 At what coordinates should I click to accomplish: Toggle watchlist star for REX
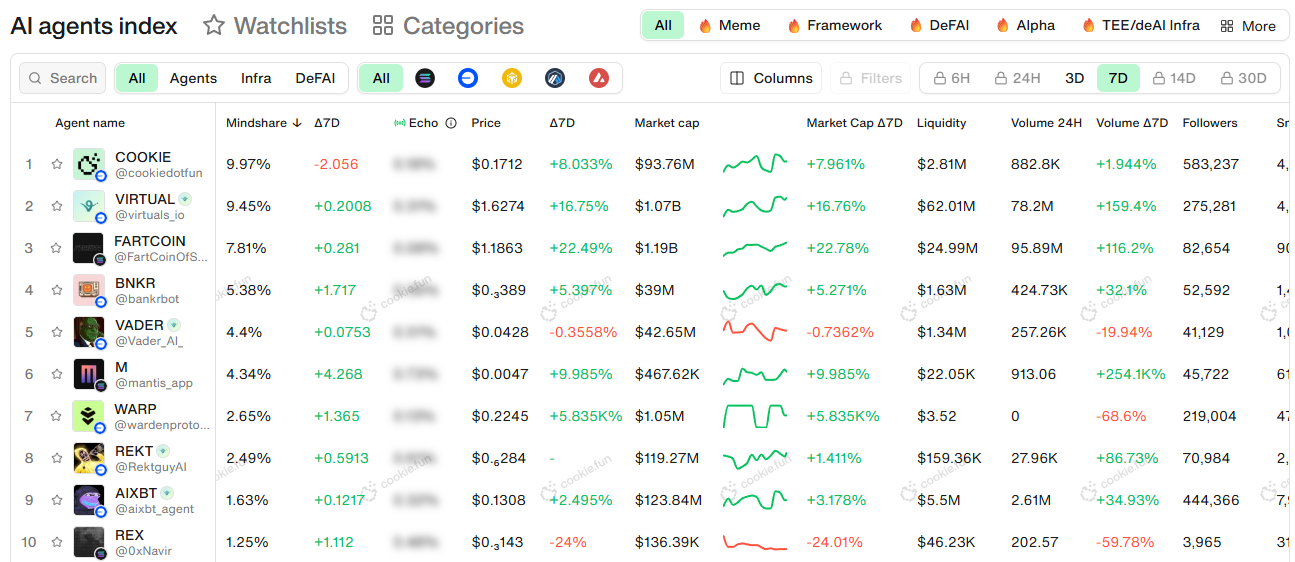(x=57, y=542)
